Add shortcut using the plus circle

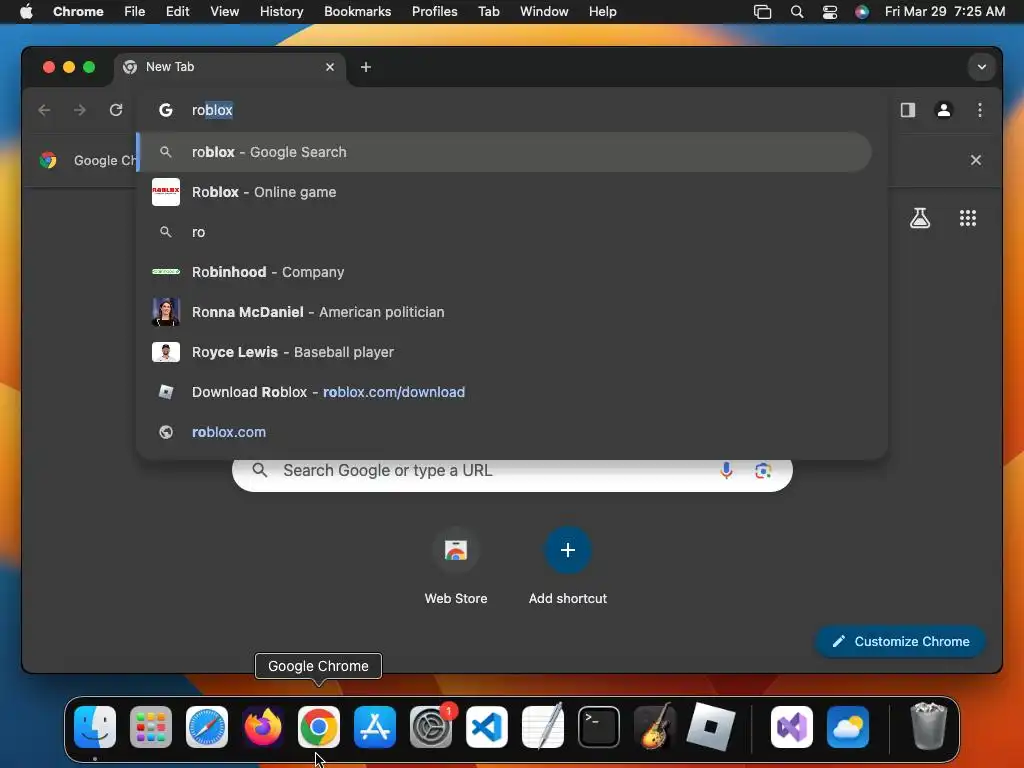point(568,550)
